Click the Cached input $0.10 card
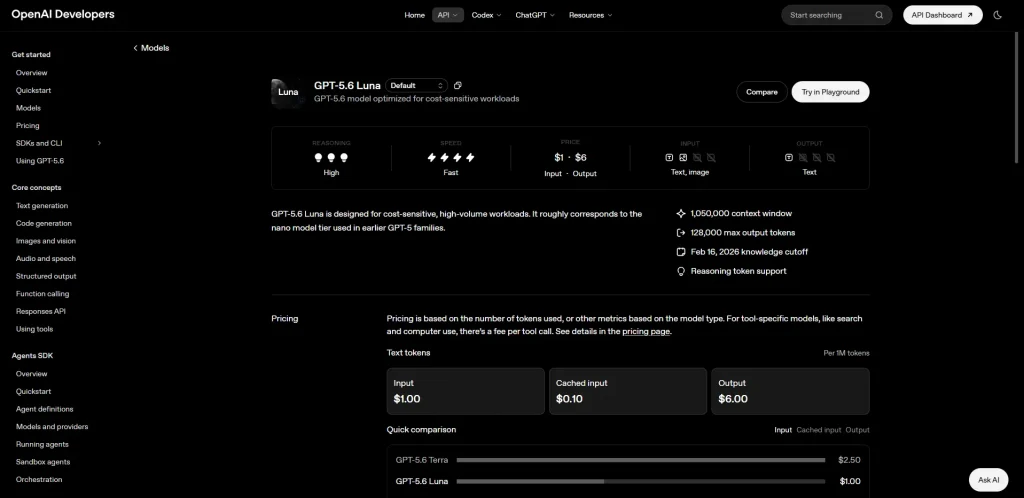Viewport: 1024px width, 498px height. click(628, 391)
